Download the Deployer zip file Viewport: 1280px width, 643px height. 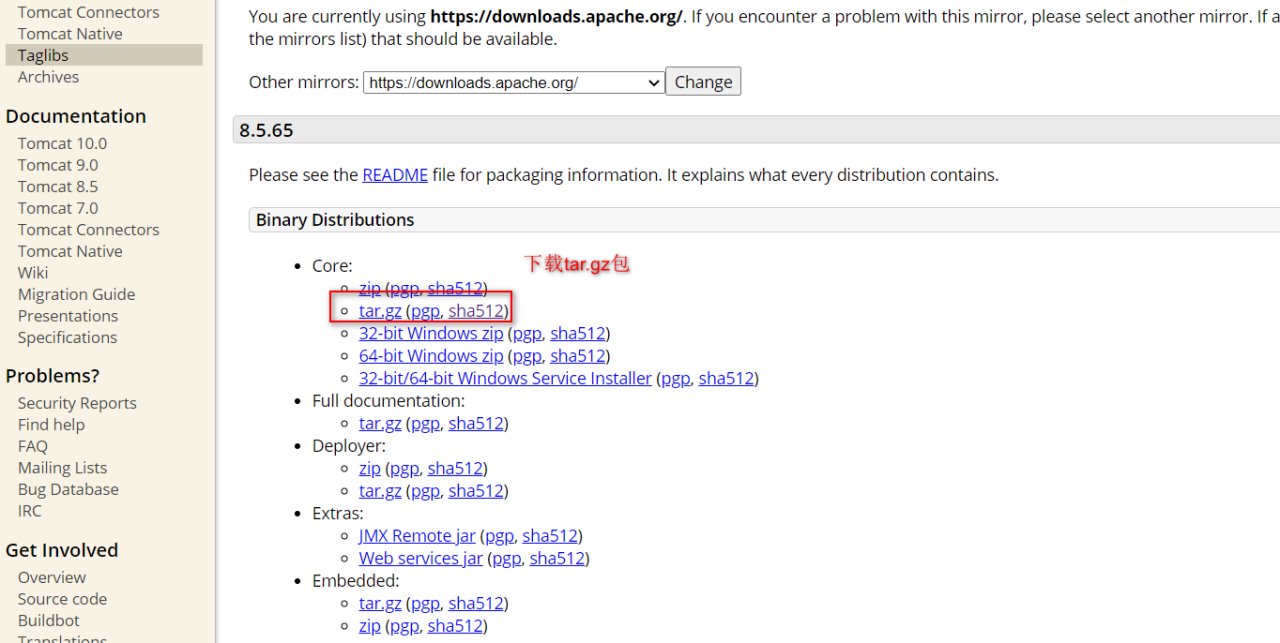tap(370, 468)
